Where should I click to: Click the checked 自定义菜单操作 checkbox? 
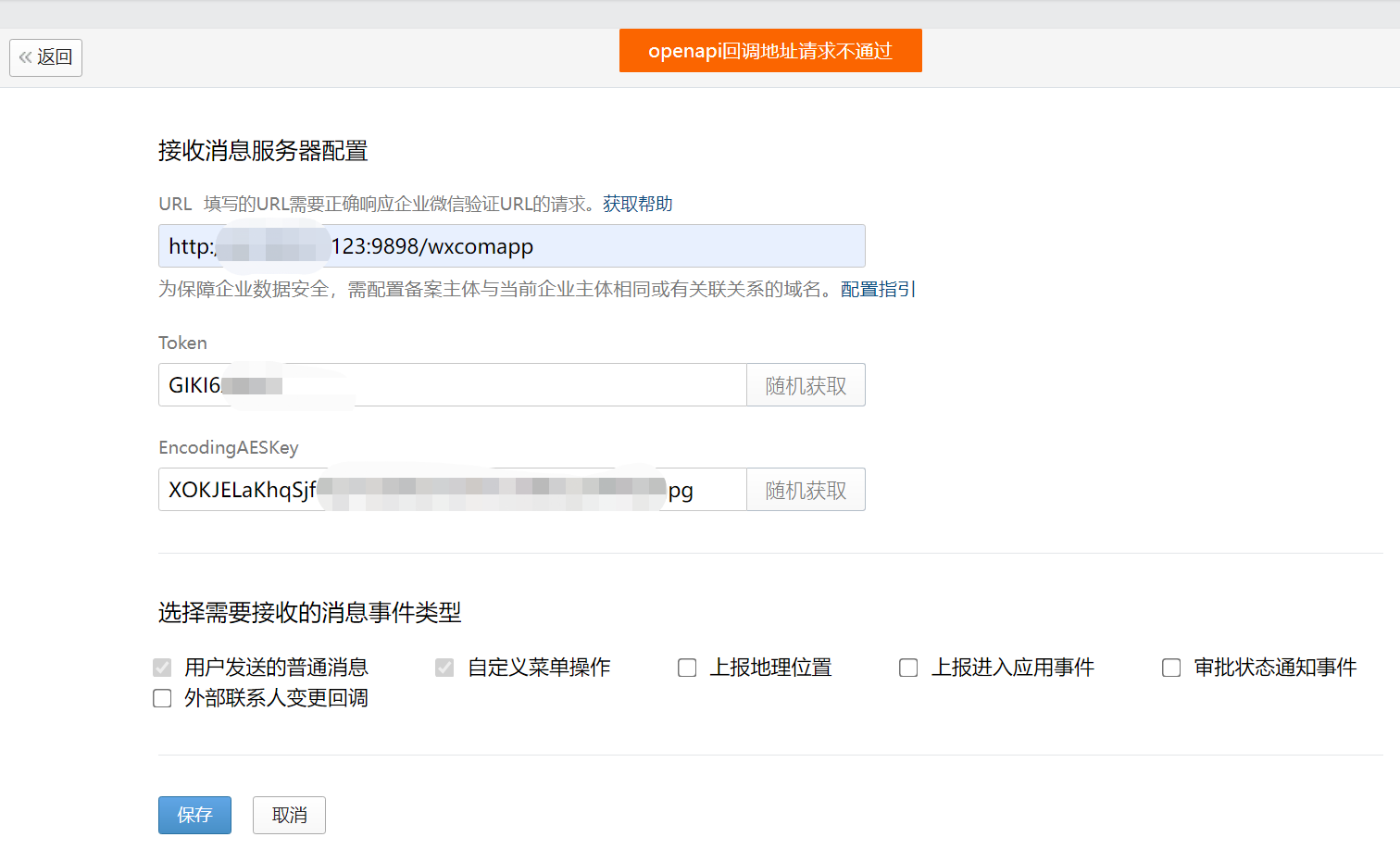tap(443, 668)
